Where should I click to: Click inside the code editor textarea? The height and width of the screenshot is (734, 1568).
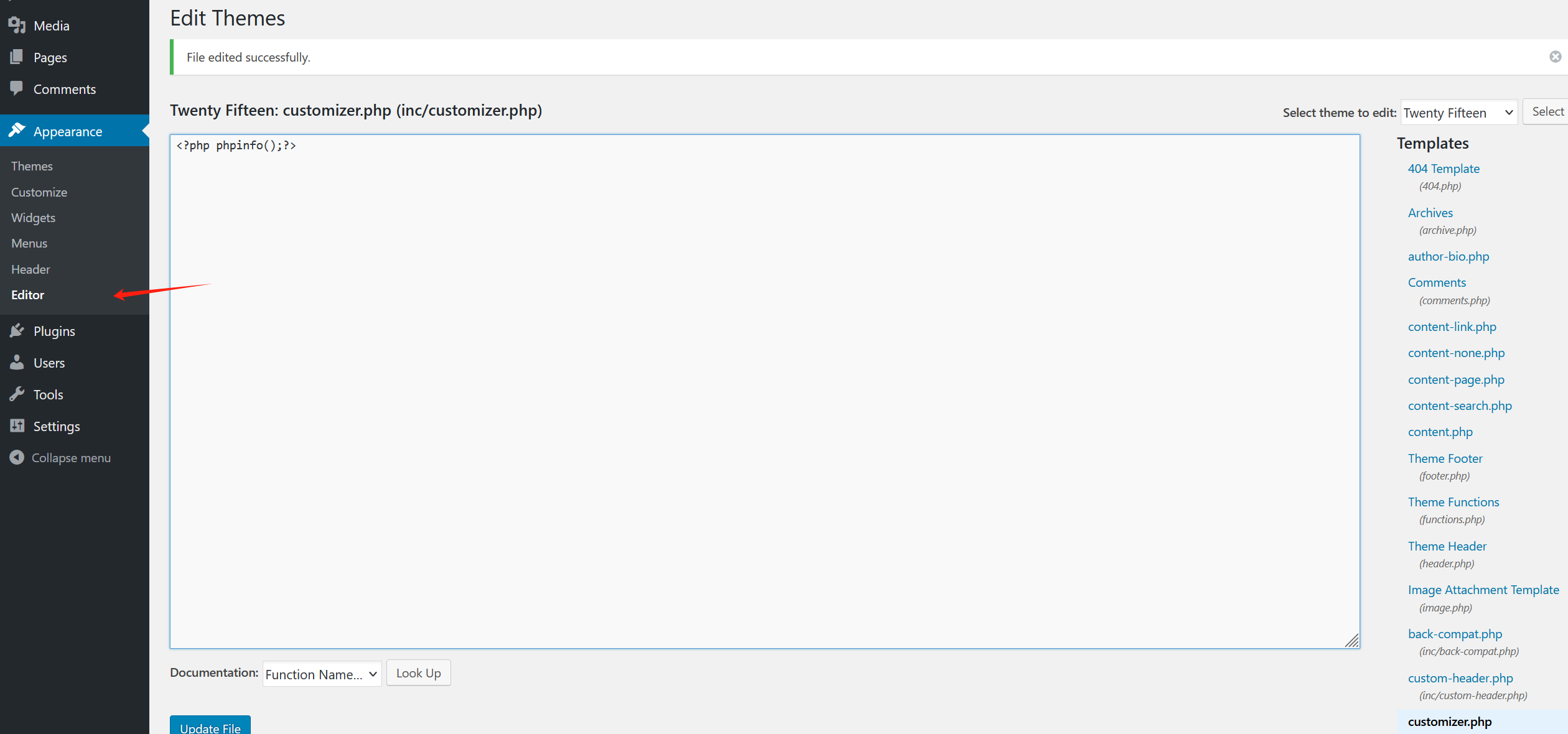pos(764,392)
